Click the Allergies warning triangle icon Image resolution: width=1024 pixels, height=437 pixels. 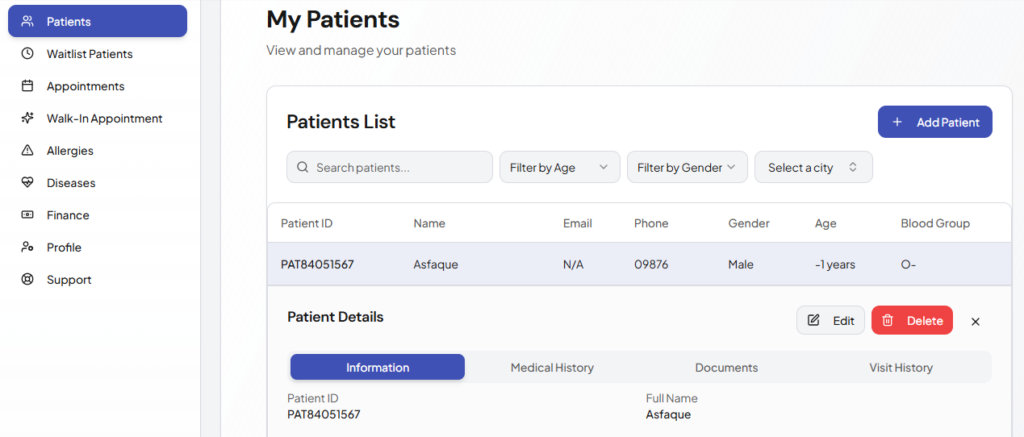[x=27, y=151]
